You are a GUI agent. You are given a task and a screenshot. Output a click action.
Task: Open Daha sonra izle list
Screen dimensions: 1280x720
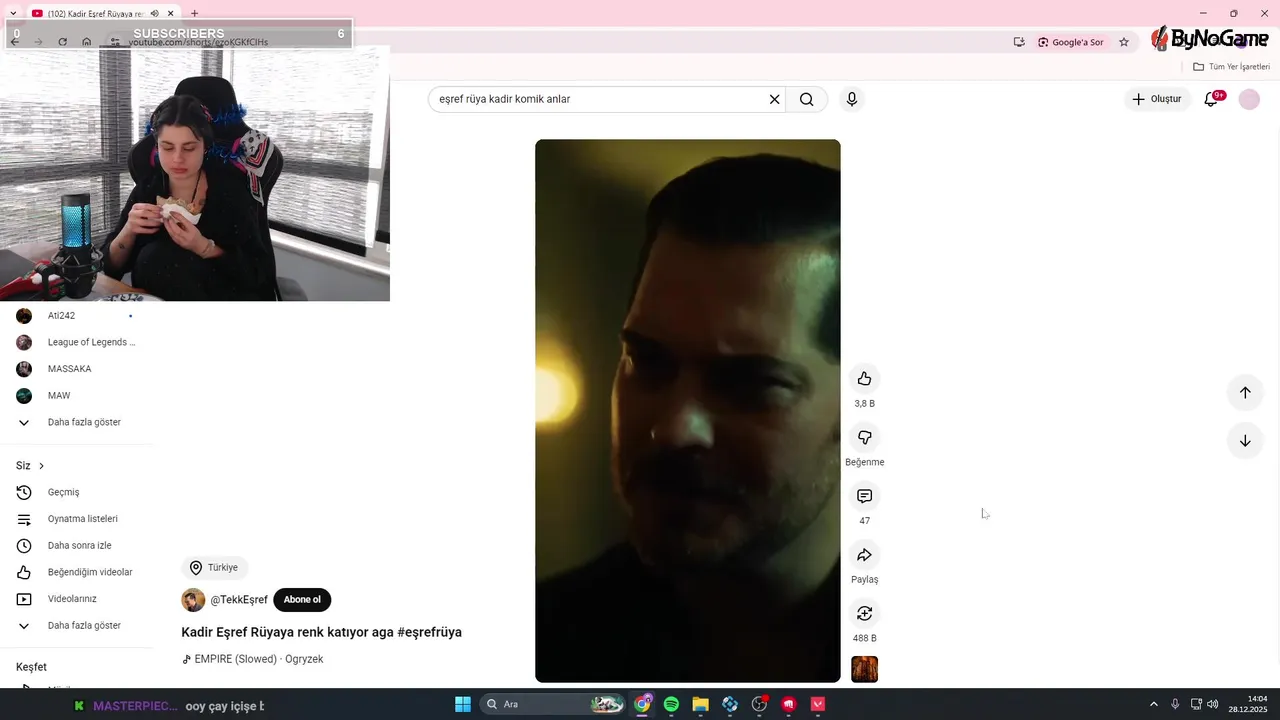point(76,546)
